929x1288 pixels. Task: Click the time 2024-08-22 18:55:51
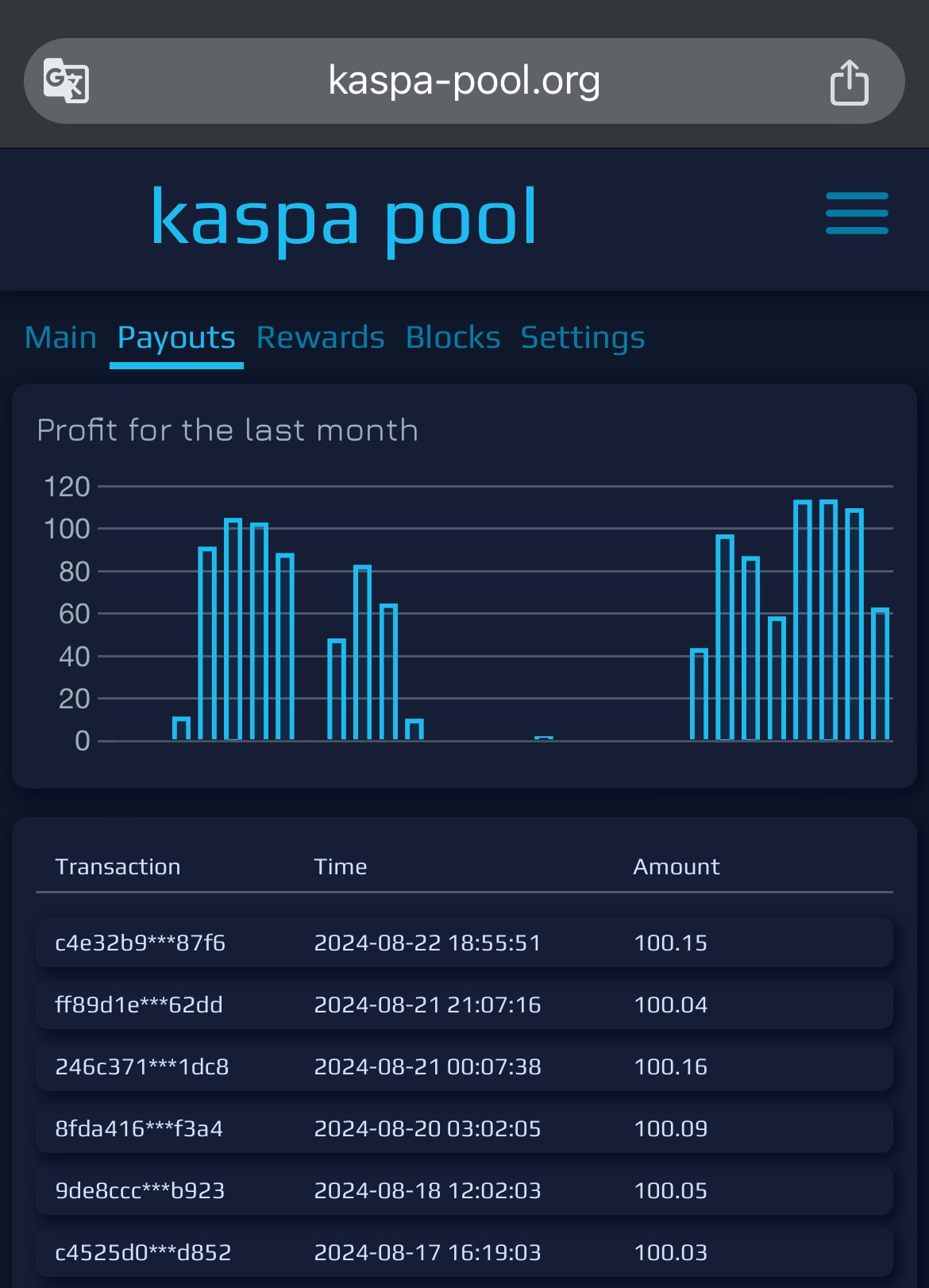pyautogui.click(x=427, y=943)
